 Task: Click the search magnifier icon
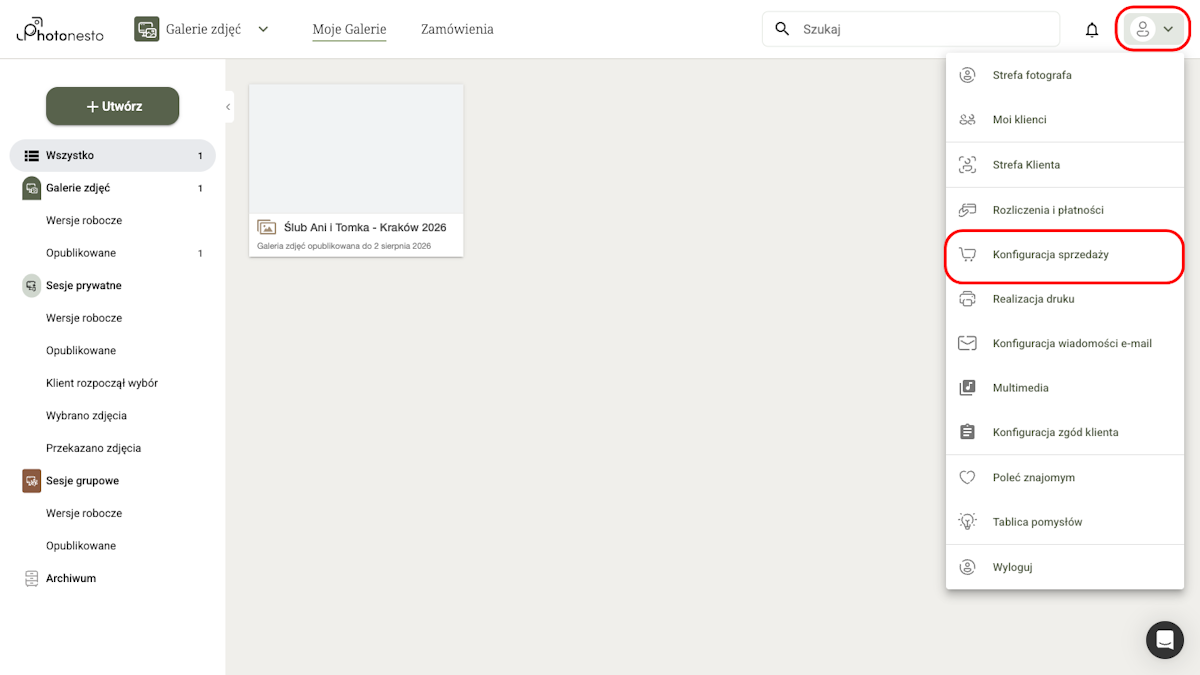(x=782, y=29)
